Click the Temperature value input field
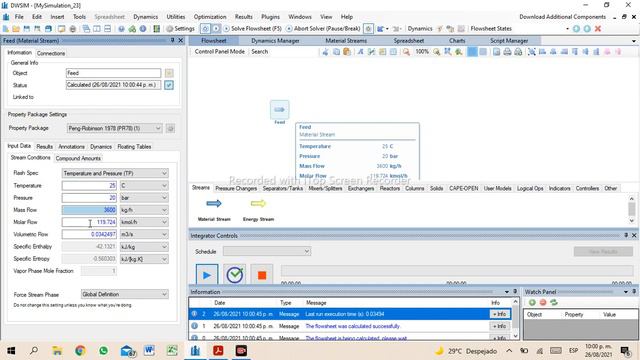The height and width of the screenshot is (360, 640). [89, 185]
